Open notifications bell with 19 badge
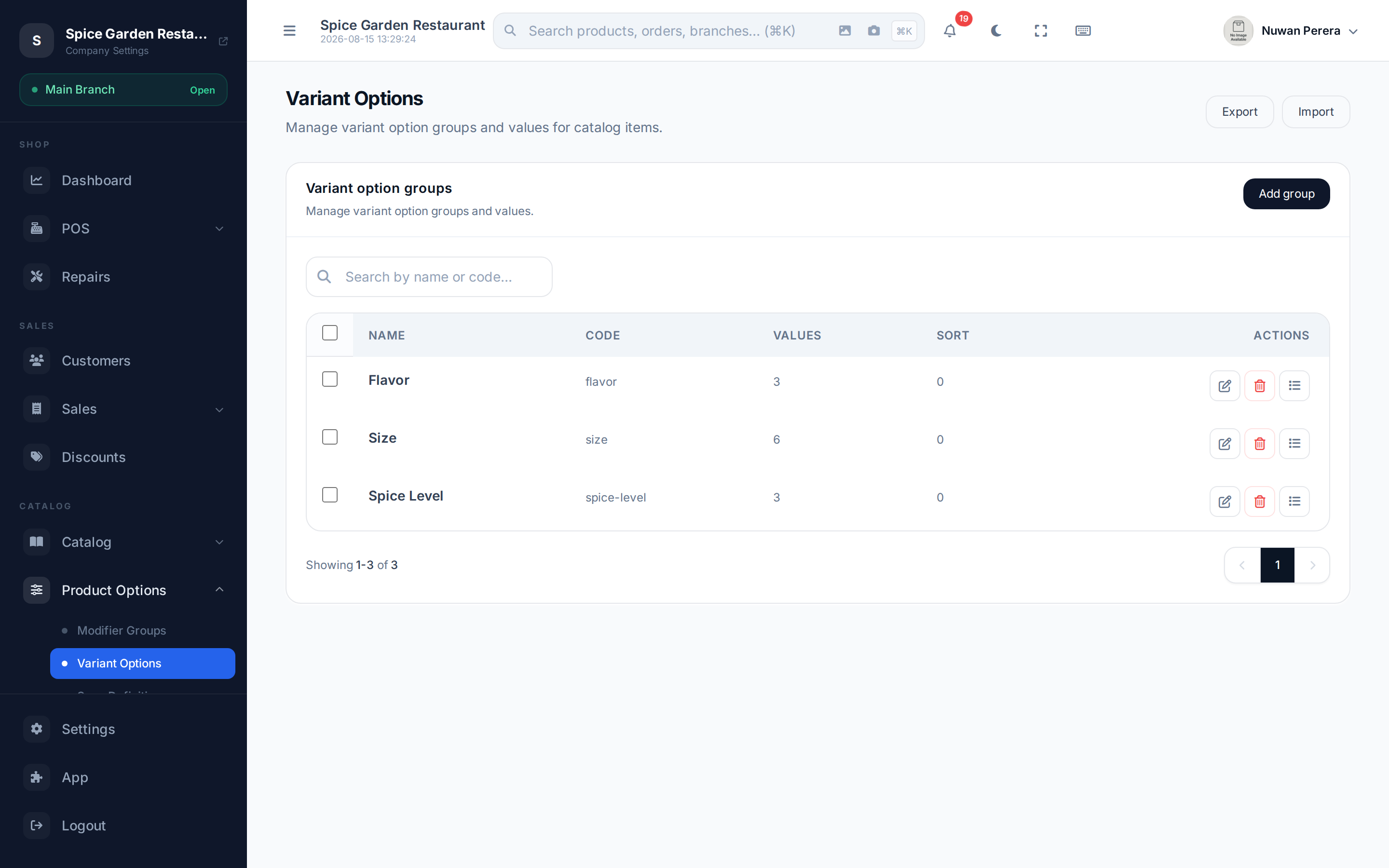1389x868 pixels. click(x=950, y=30)
